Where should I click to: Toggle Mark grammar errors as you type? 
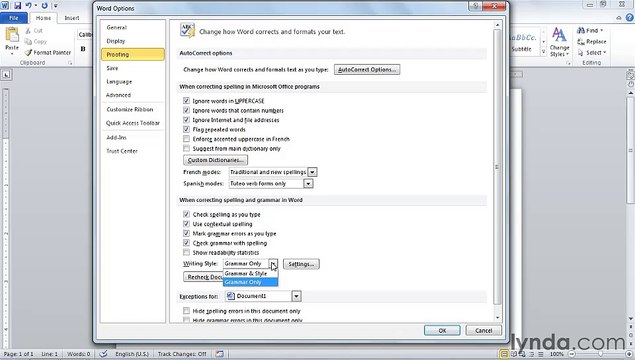point(186,233)
